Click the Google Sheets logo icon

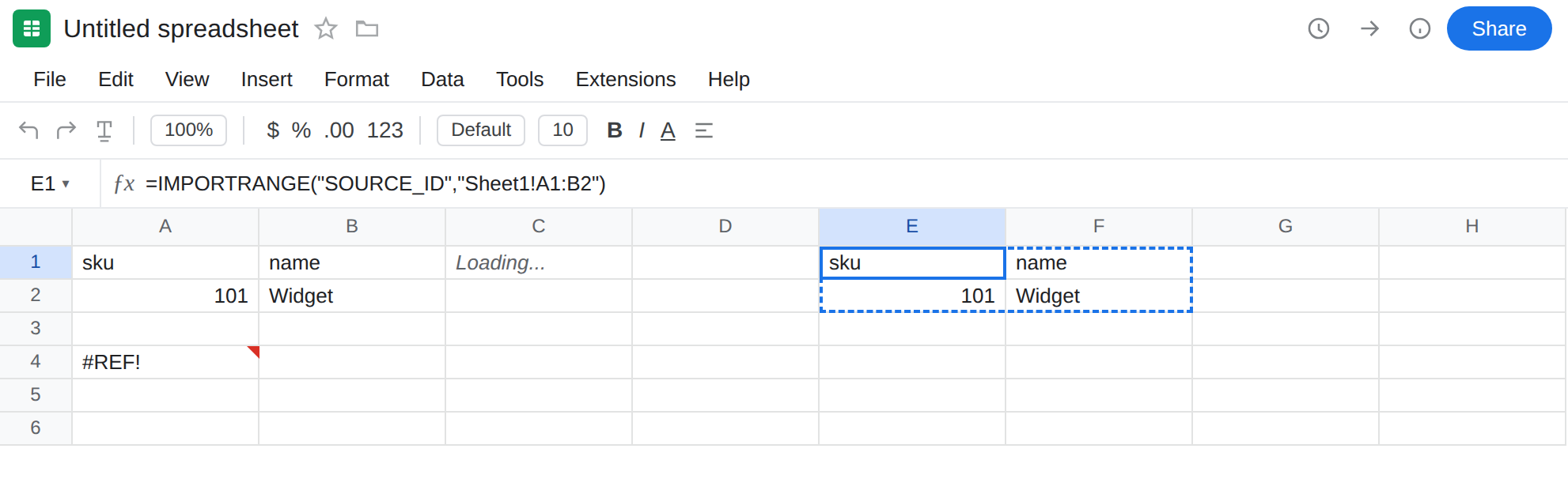click(32, 28)
